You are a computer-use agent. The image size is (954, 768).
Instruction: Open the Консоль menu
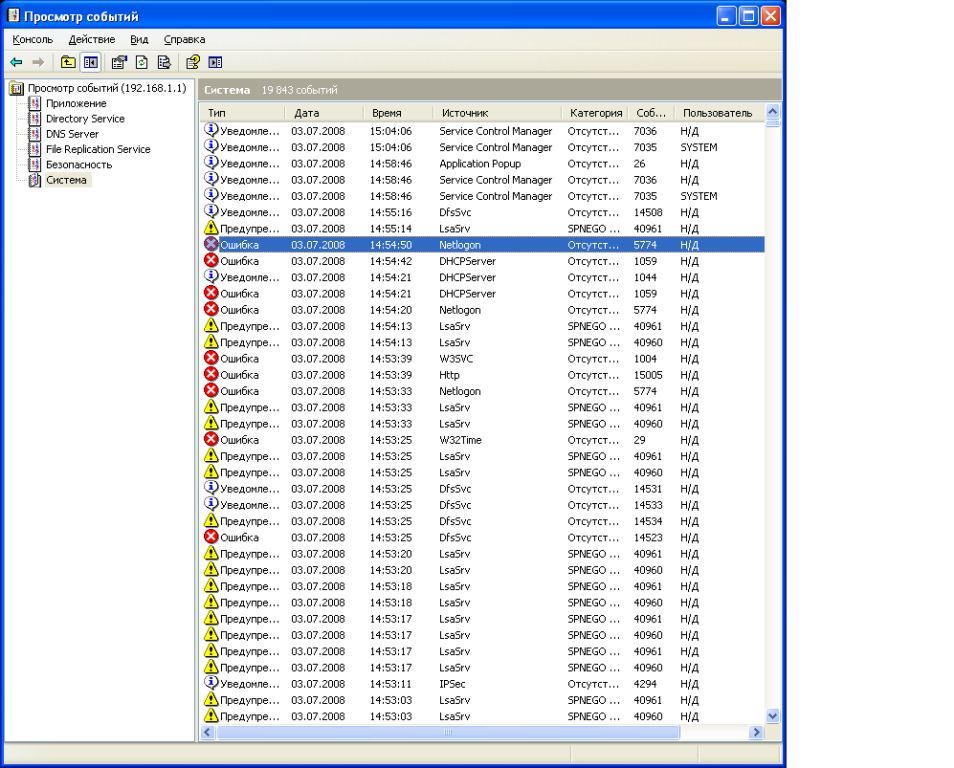33,40
